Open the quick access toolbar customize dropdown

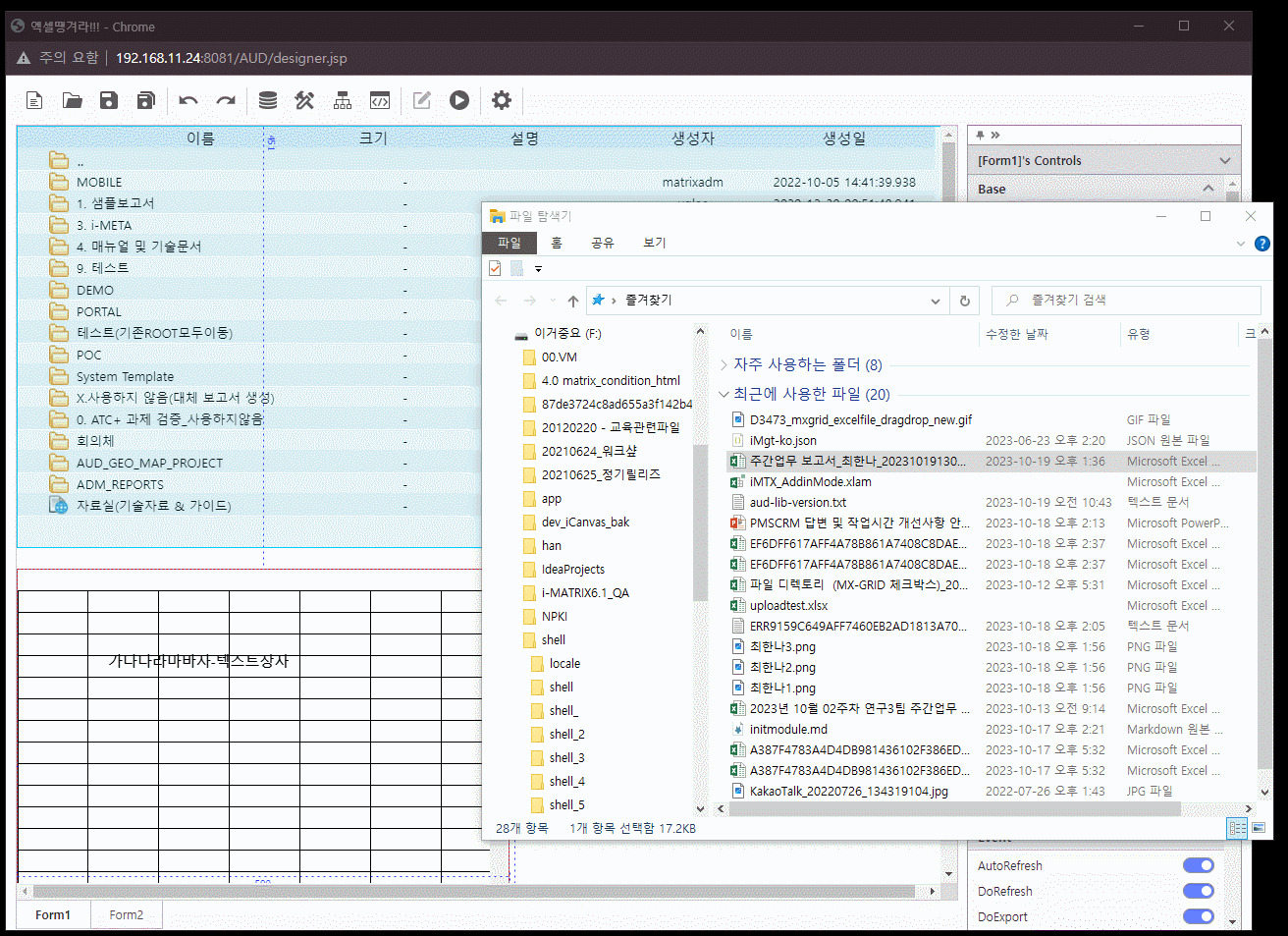click(538, 268)
